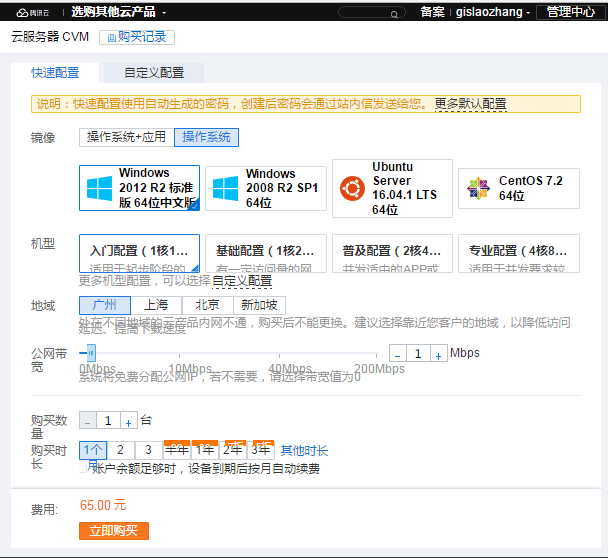Image resolution: width=608 pixels, height=558 pixels.
Task: Click the Tencent Cloud logo
Action: [31, 12]
